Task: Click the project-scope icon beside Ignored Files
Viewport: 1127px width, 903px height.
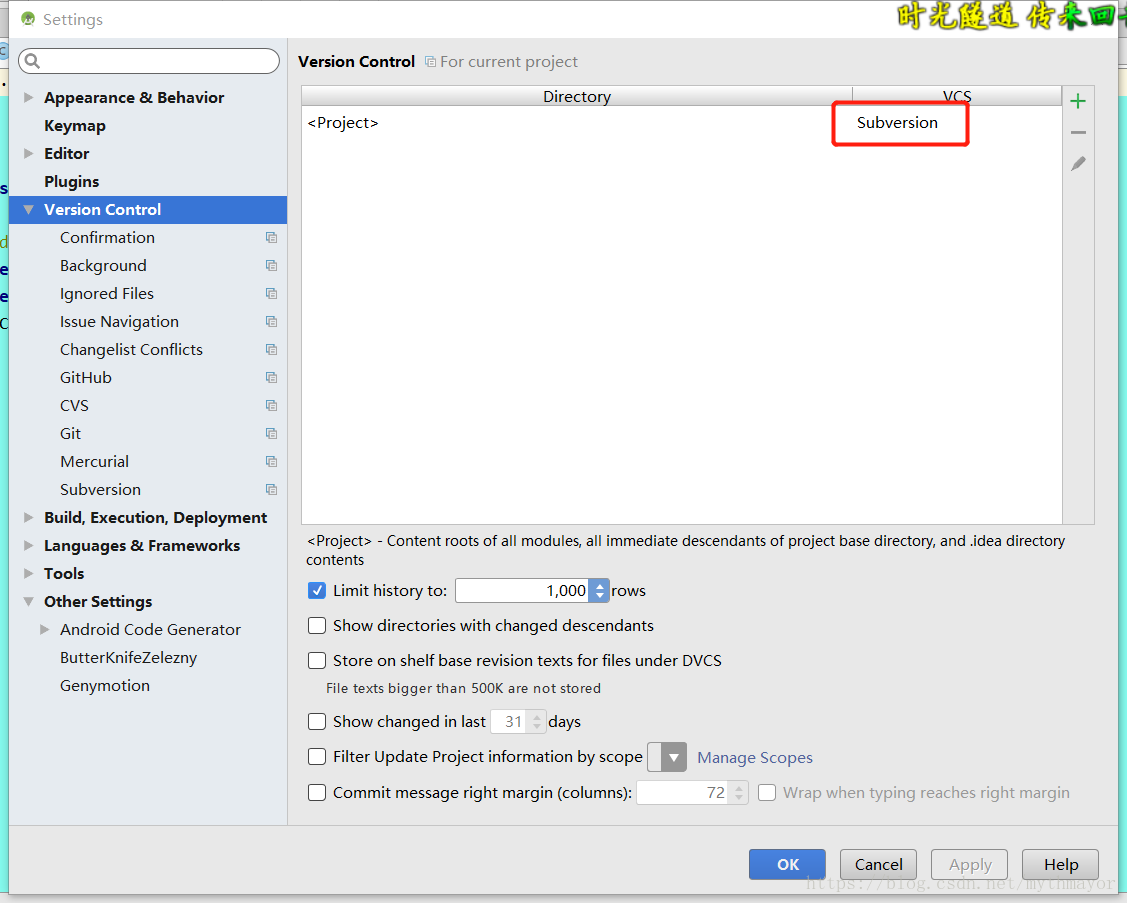Action: point(271,293)
